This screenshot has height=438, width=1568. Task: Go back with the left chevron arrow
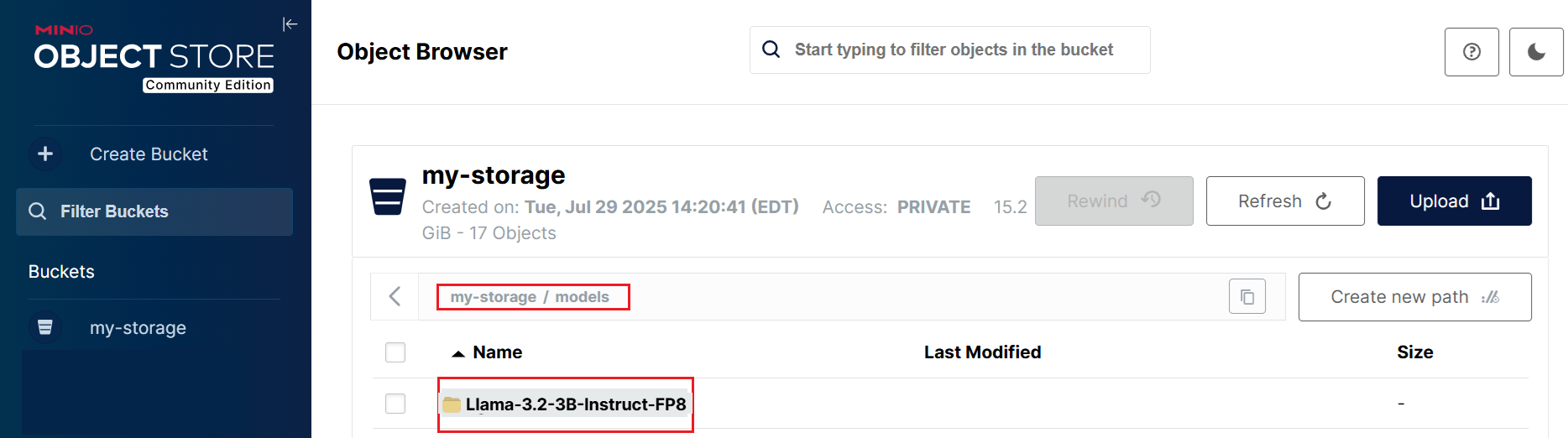pos(395,296)
